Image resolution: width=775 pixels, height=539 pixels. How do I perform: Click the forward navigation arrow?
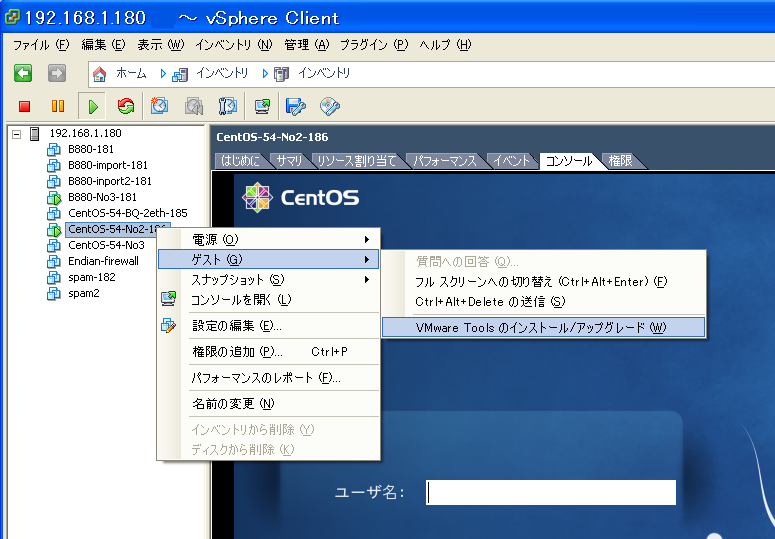pyautogui.click(x=57, y=73)
